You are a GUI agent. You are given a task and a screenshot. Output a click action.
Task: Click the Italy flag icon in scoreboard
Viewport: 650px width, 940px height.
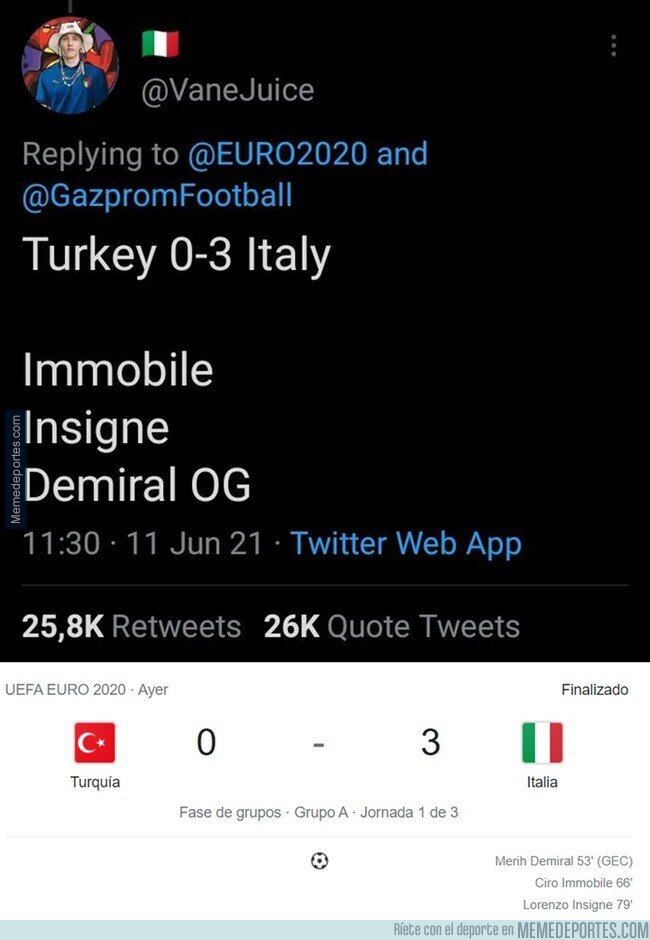click(542, 743)
